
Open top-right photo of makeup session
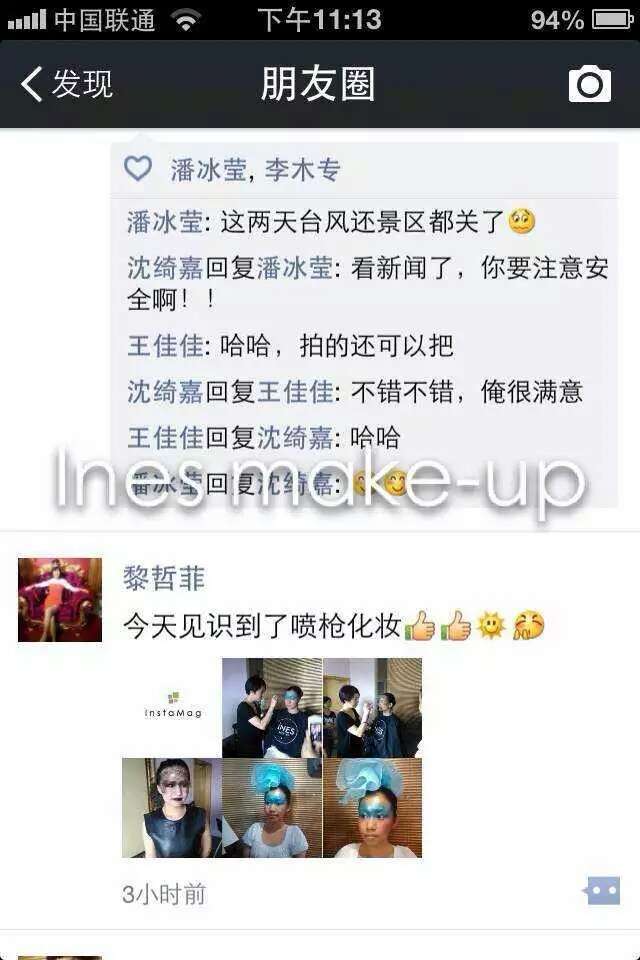coord(372,707)
